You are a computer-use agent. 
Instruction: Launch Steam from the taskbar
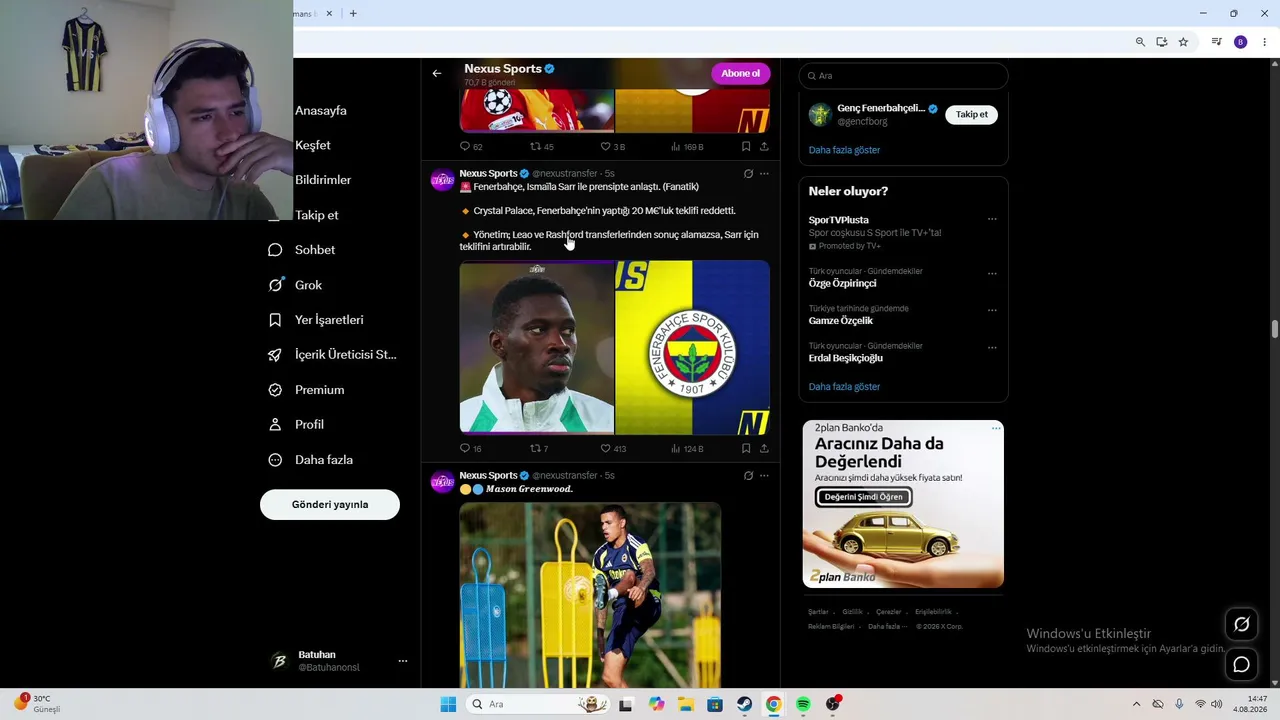coord(744,704)
